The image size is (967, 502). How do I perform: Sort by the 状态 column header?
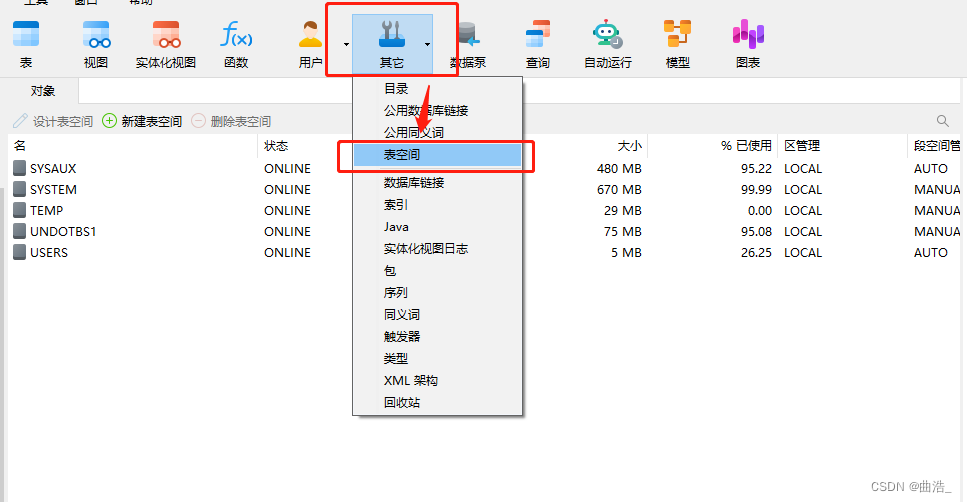276,146
